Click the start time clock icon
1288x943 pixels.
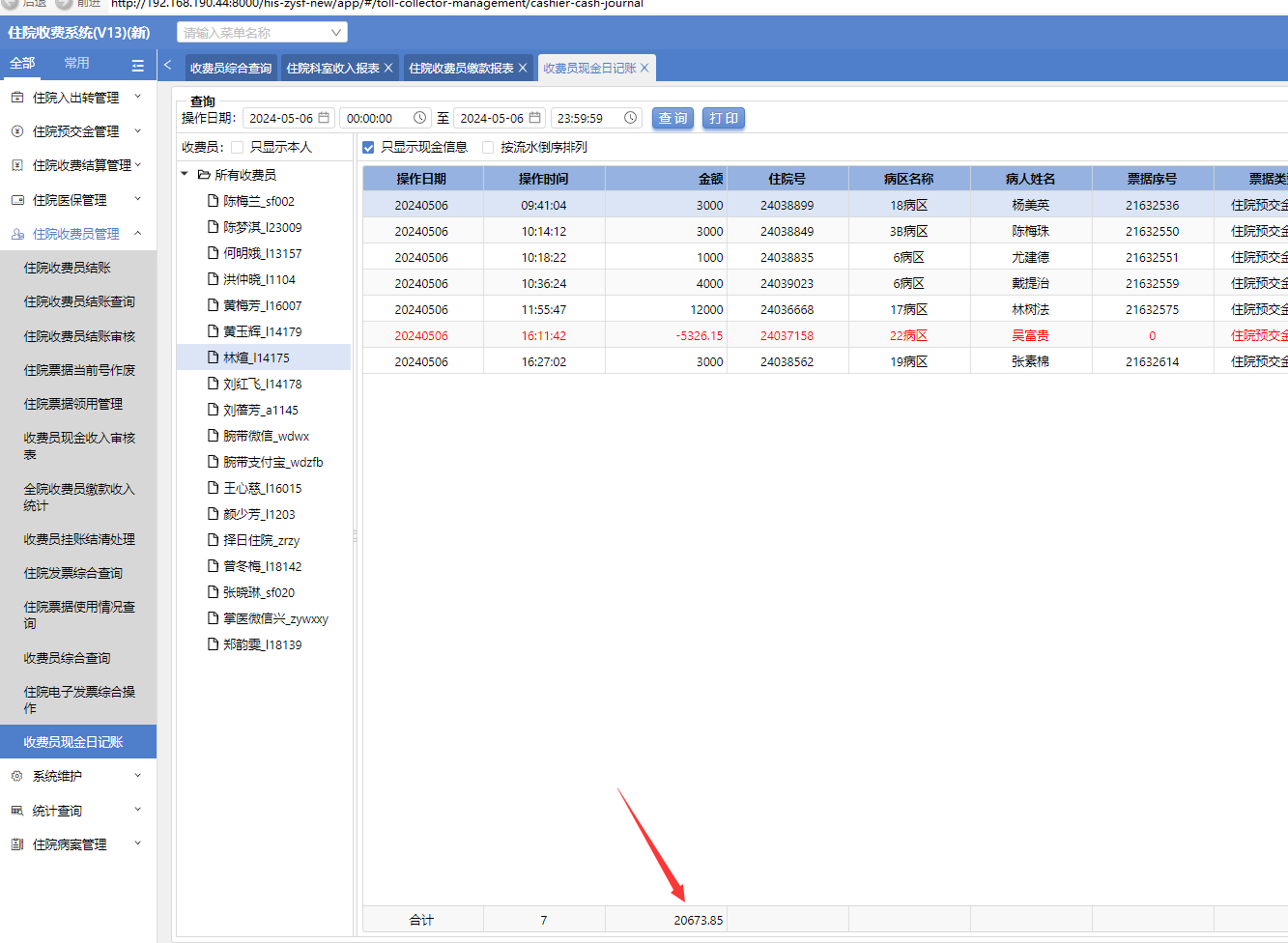420,118
